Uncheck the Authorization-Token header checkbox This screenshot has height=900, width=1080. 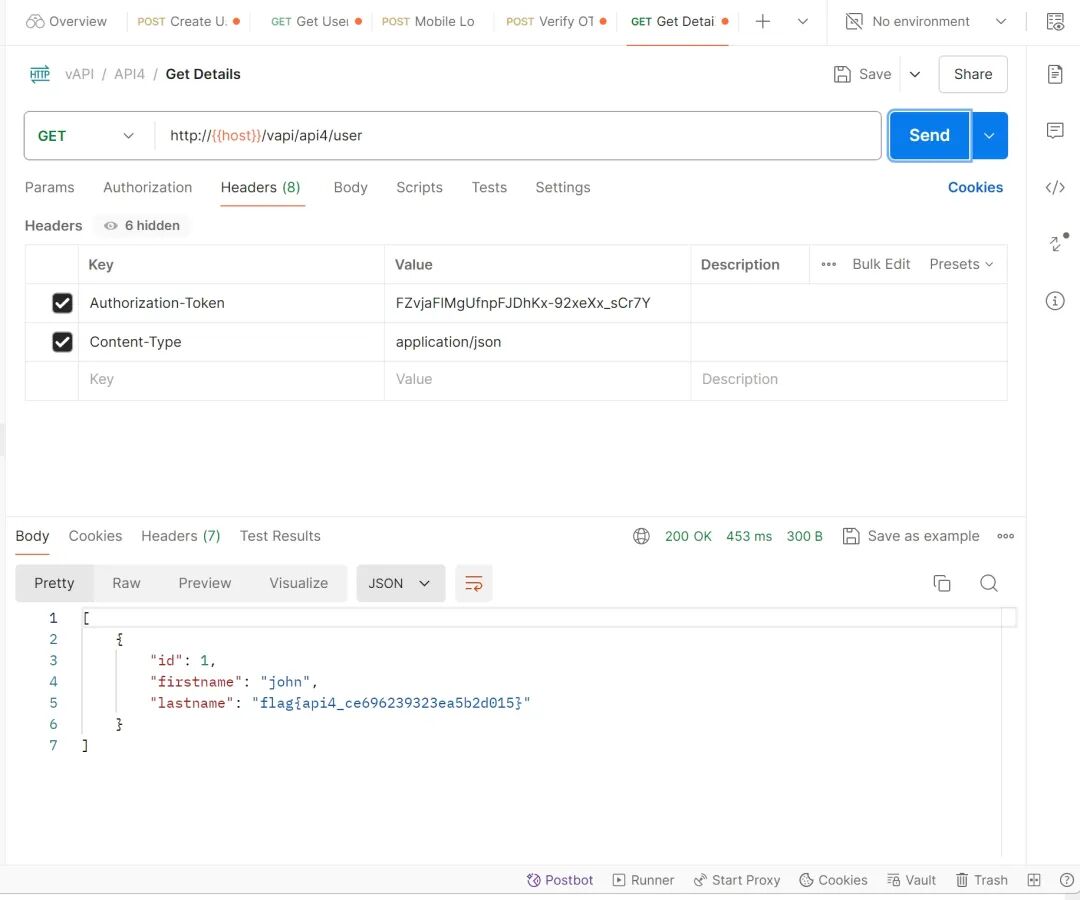(62, 303)
